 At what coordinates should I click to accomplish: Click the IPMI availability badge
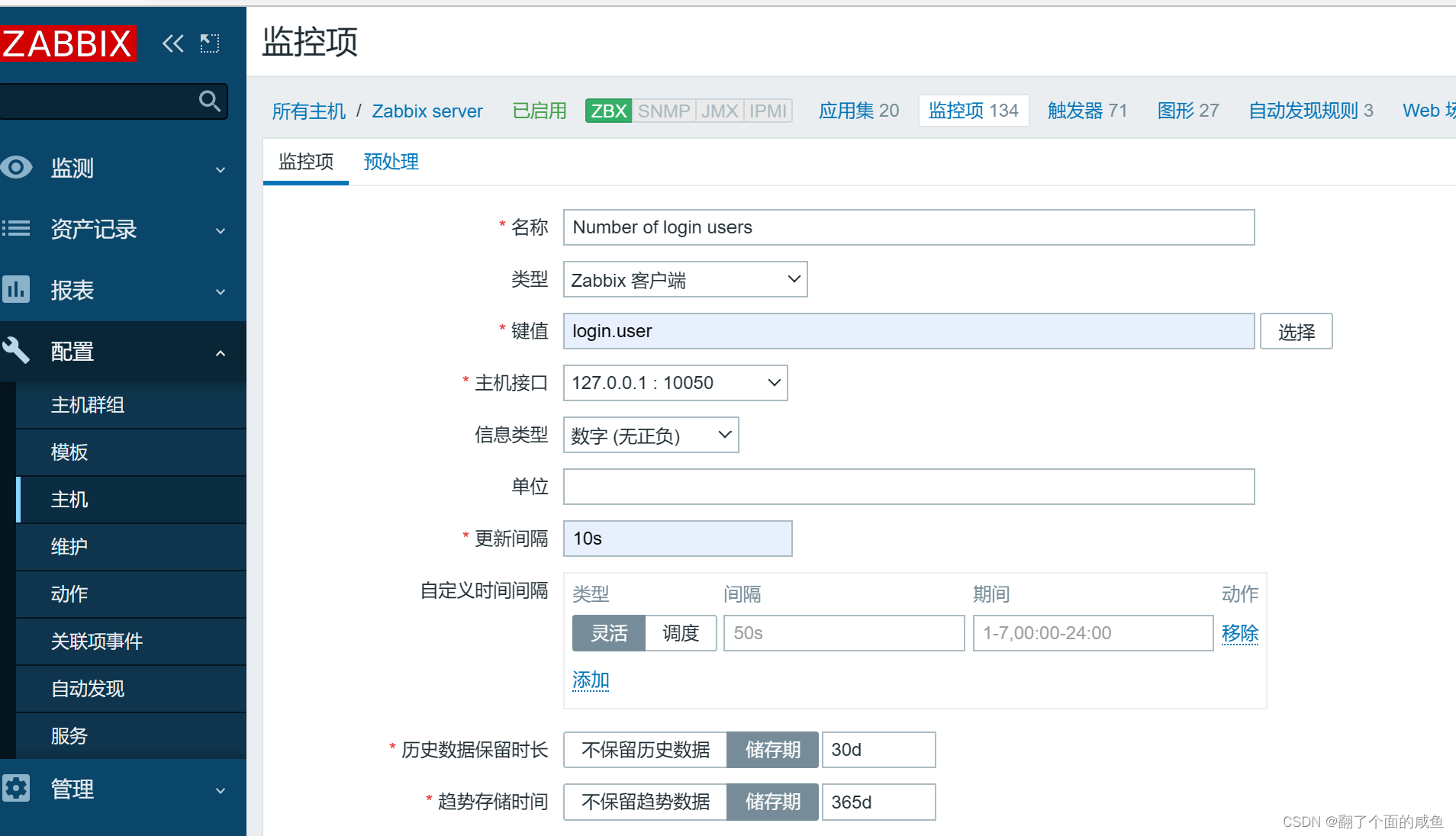768,111
